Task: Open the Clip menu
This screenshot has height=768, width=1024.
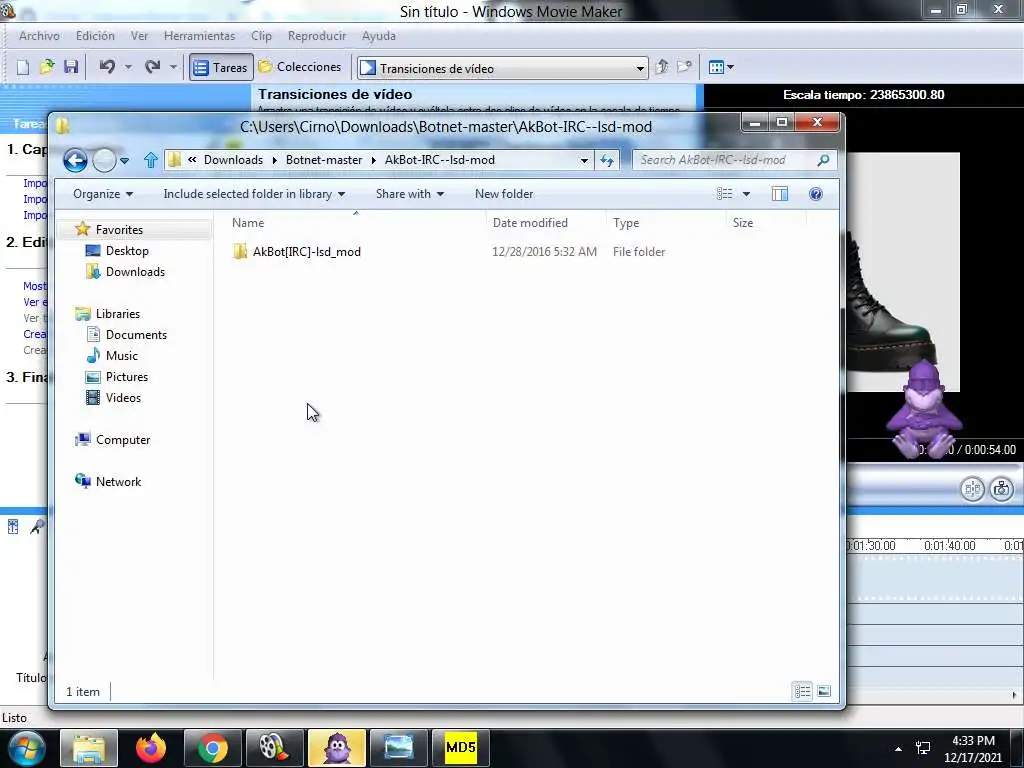Action: (x=261, y=36)
